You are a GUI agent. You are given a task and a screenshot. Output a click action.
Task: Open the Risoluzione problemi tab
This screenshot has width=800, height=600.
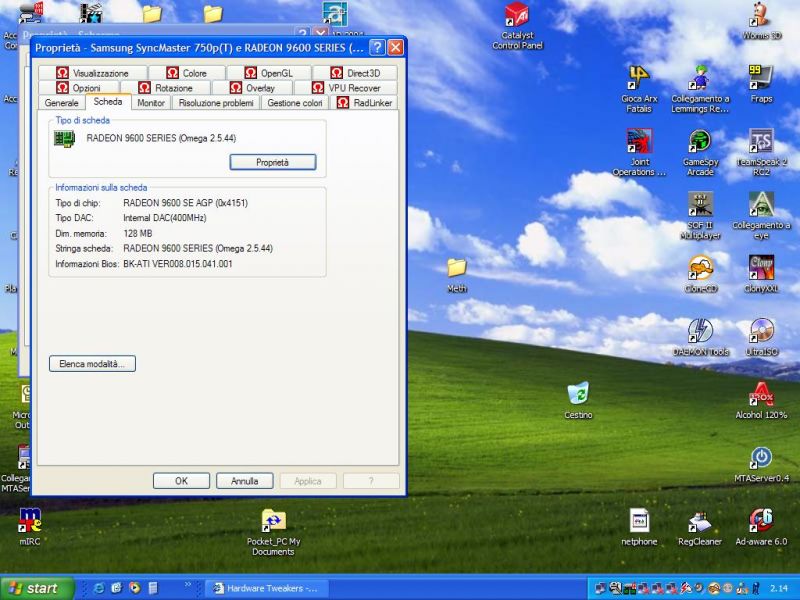[x=216, y=103]
